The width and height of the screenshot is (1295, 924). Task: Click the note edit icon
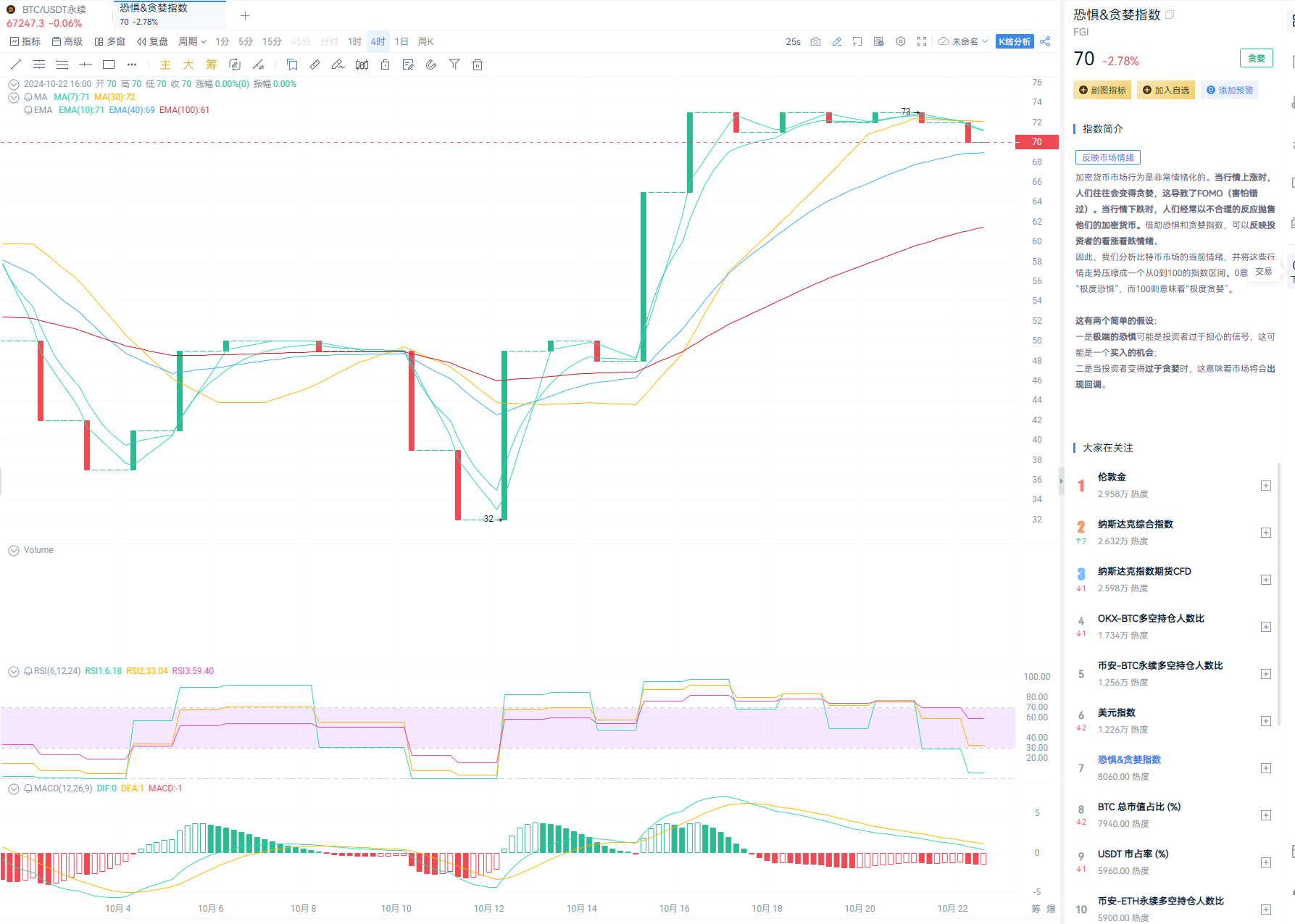pos(408,64)
